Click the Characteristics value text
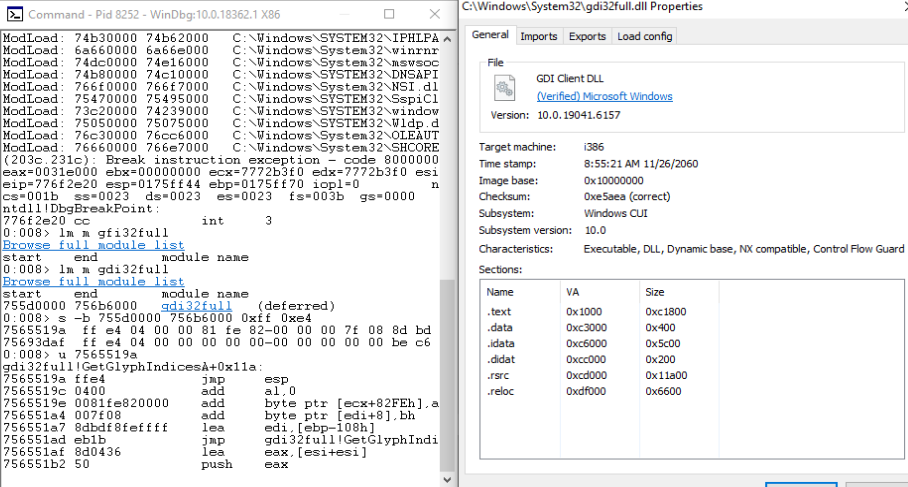908x487 pixels. click(x=744, y=249)
